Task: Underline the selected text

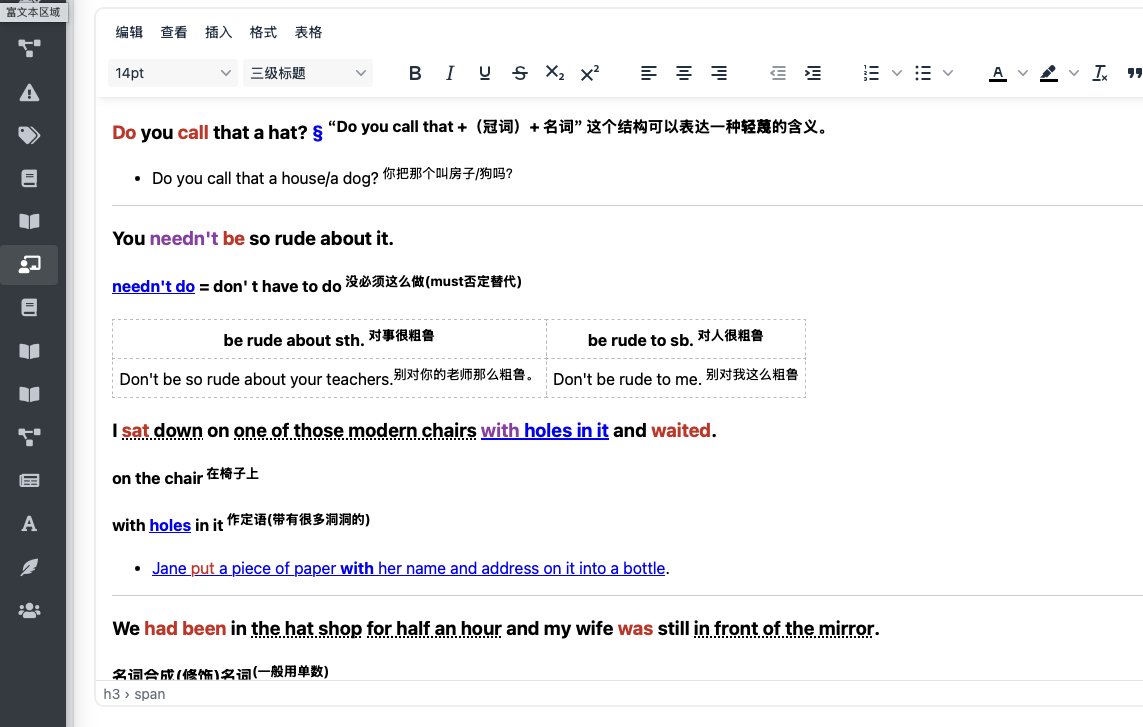Action: click(485, 73)
